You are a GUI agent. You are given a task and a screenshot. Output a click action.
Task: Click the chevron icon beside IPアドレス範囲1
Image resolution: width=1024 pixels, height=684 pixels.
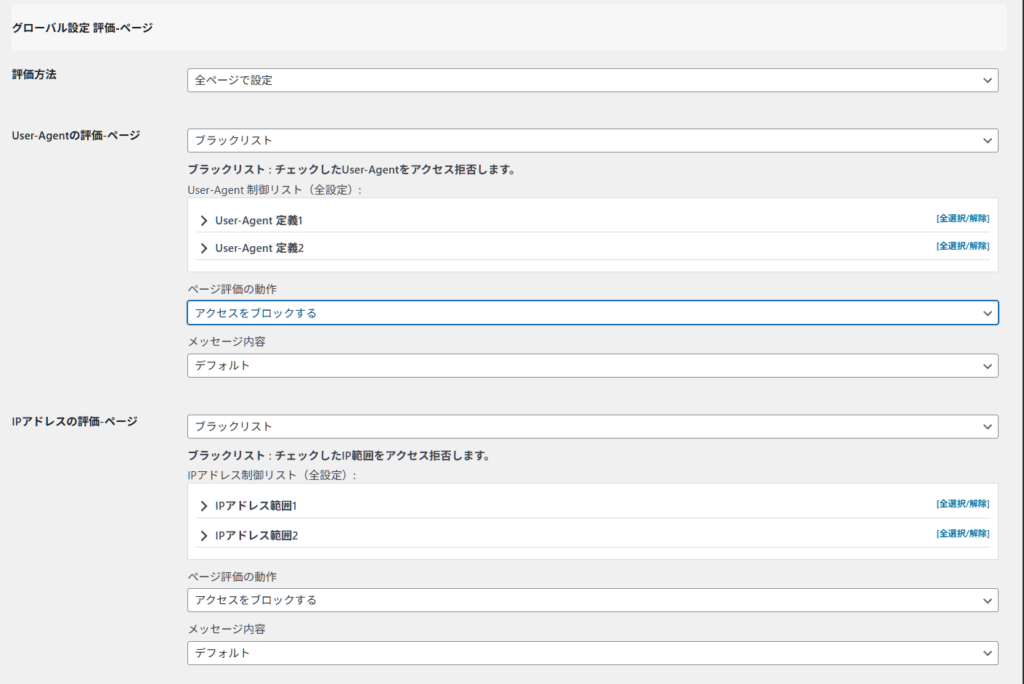click(x=204, y=507)
